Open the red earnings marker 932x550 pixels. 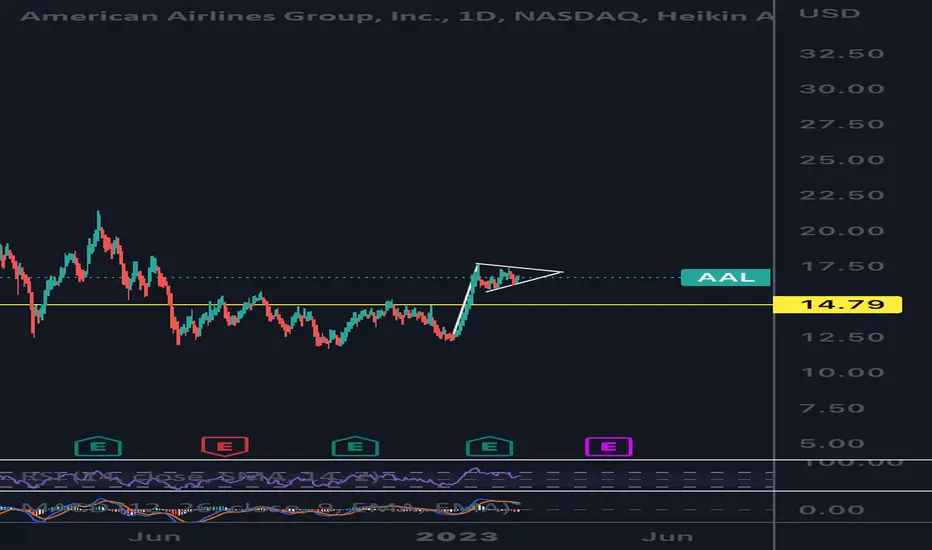[225, 446]
